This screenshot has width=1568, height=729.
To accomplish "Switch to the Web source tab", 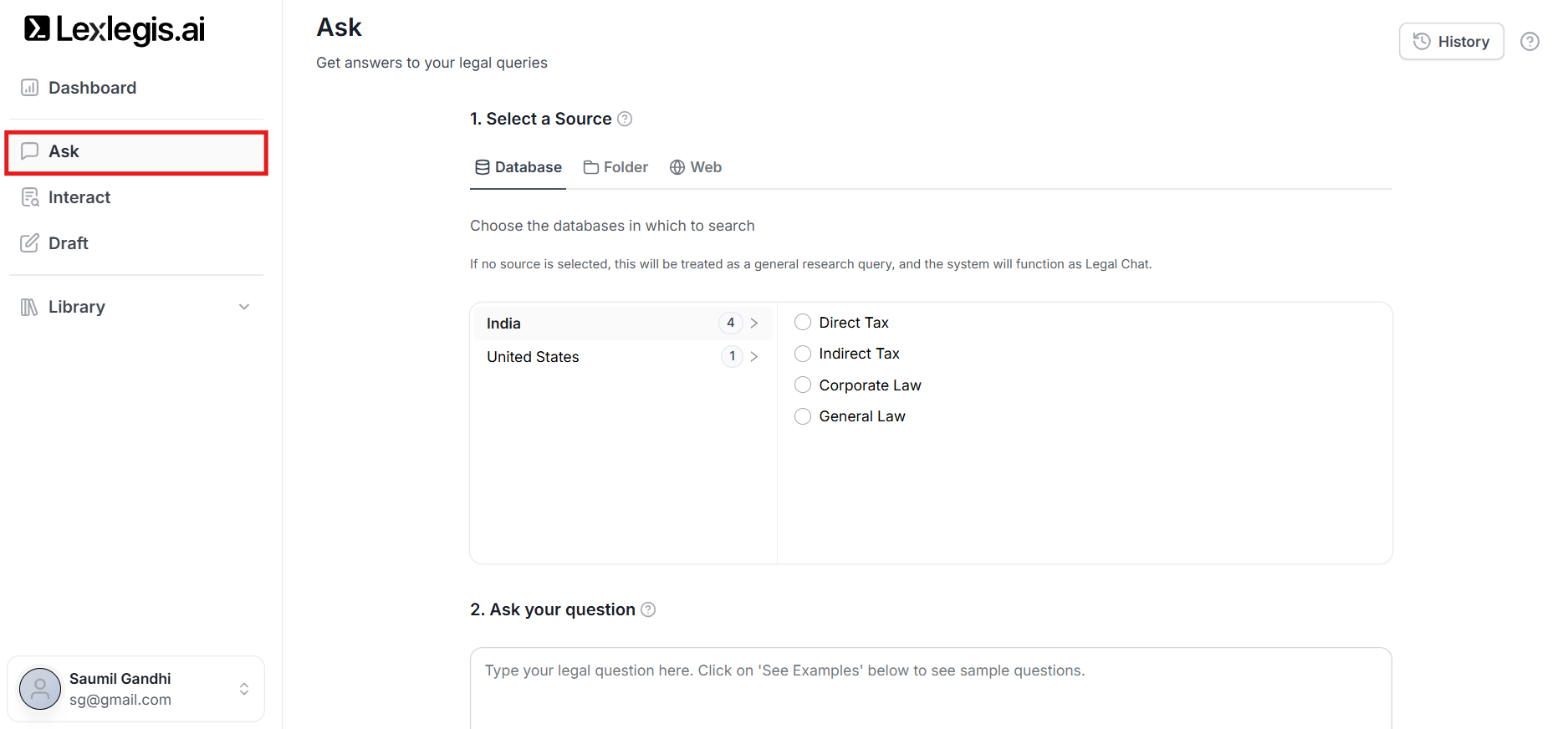I will point(696,167).
